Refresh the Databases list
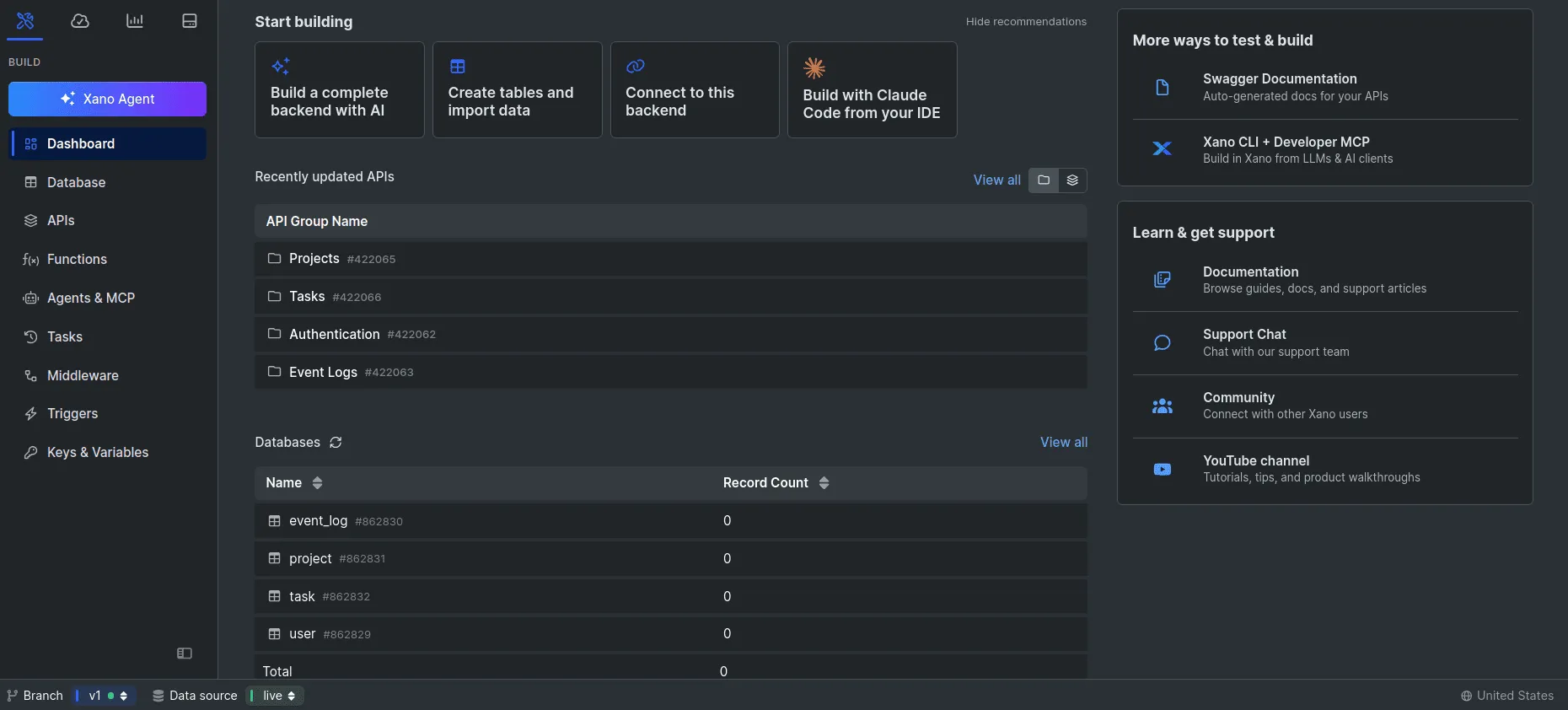 pyautogui.click(x=336, y=443)
